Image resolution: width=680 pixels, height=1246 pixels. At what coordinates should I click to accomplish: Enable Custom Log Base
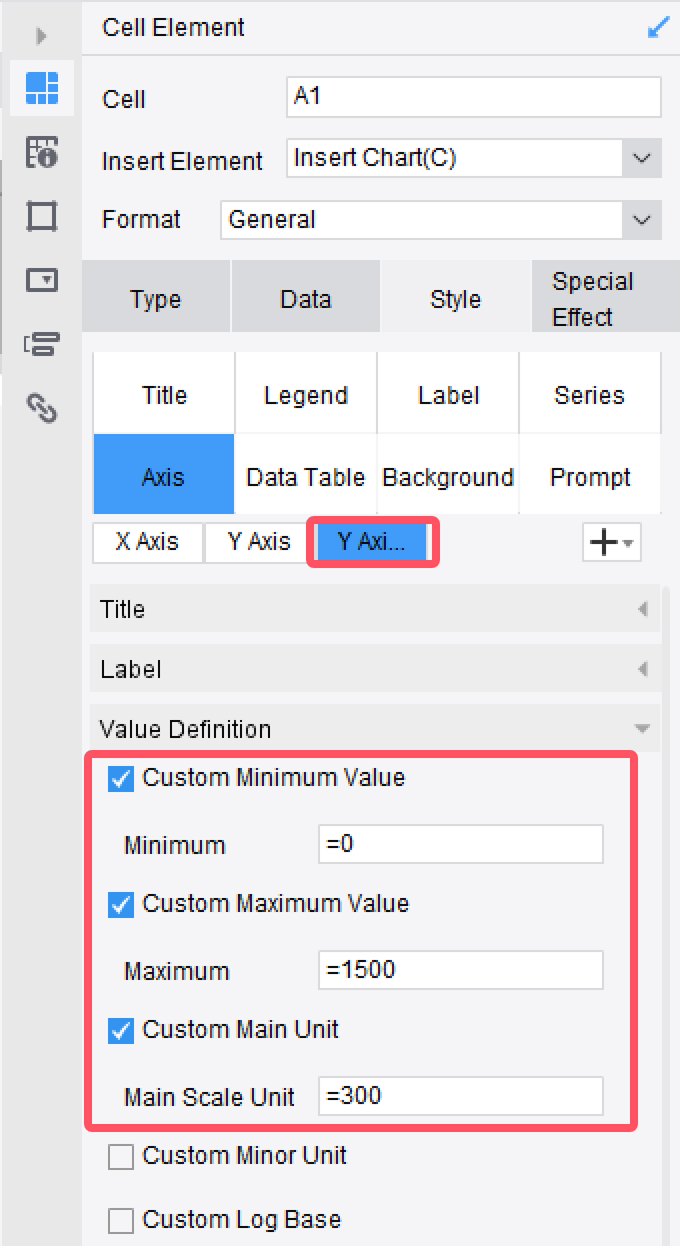tap(121, 1220)
